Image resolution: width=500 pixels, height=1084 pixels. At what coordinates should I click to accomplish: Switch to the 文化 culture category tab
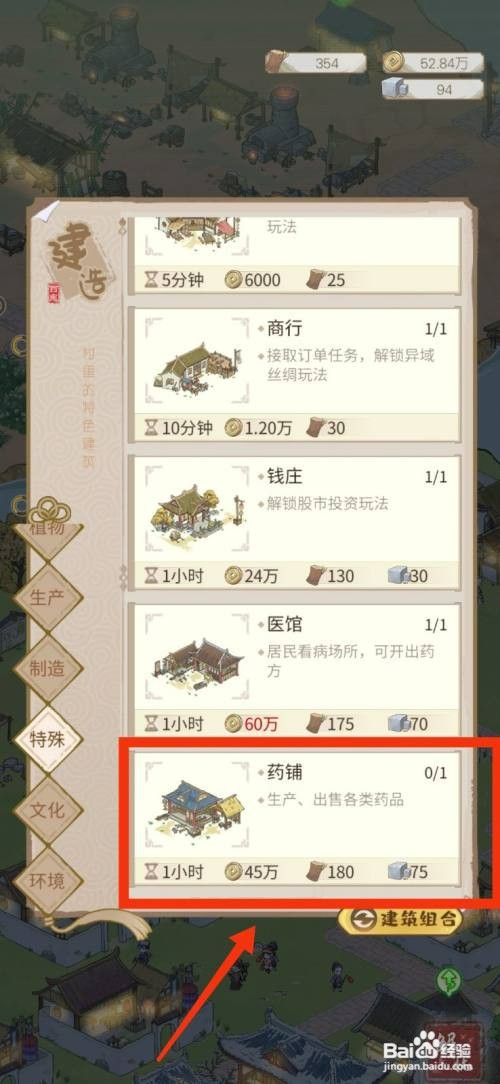[48, 810]
